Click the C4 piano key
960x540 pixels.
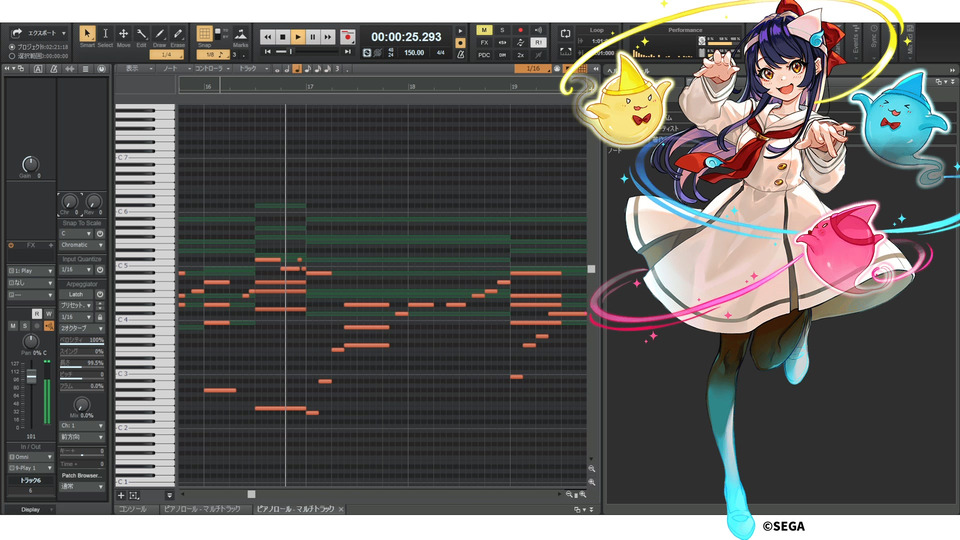click(x=145, y=320)
